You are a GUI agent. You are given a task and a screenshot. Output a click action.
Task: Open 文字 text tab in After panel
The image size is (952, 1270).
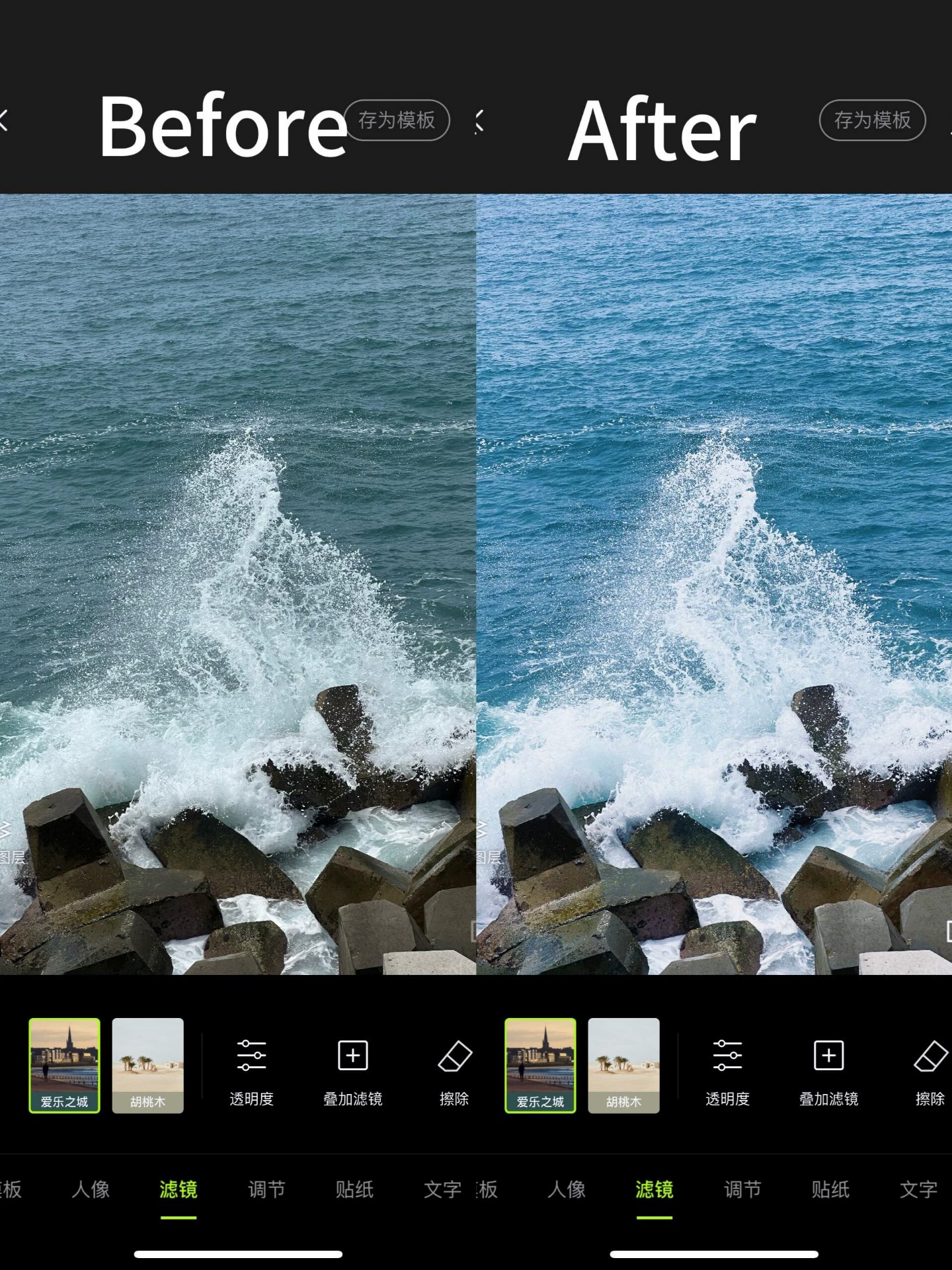click(x=918, y=1190)
